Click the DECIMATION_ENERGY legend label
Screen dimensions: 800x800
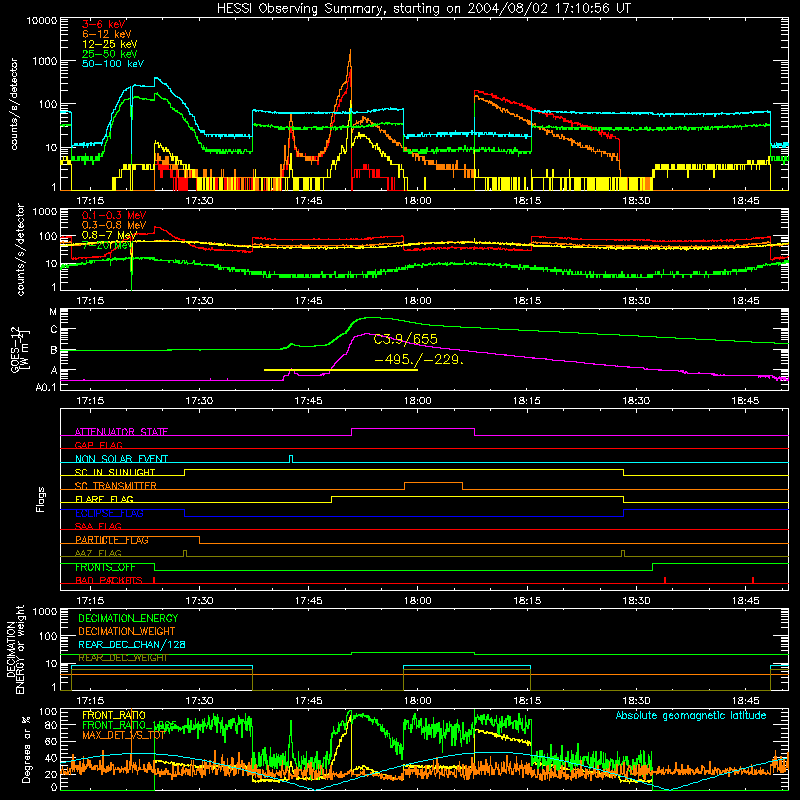(x=128, y=618)
